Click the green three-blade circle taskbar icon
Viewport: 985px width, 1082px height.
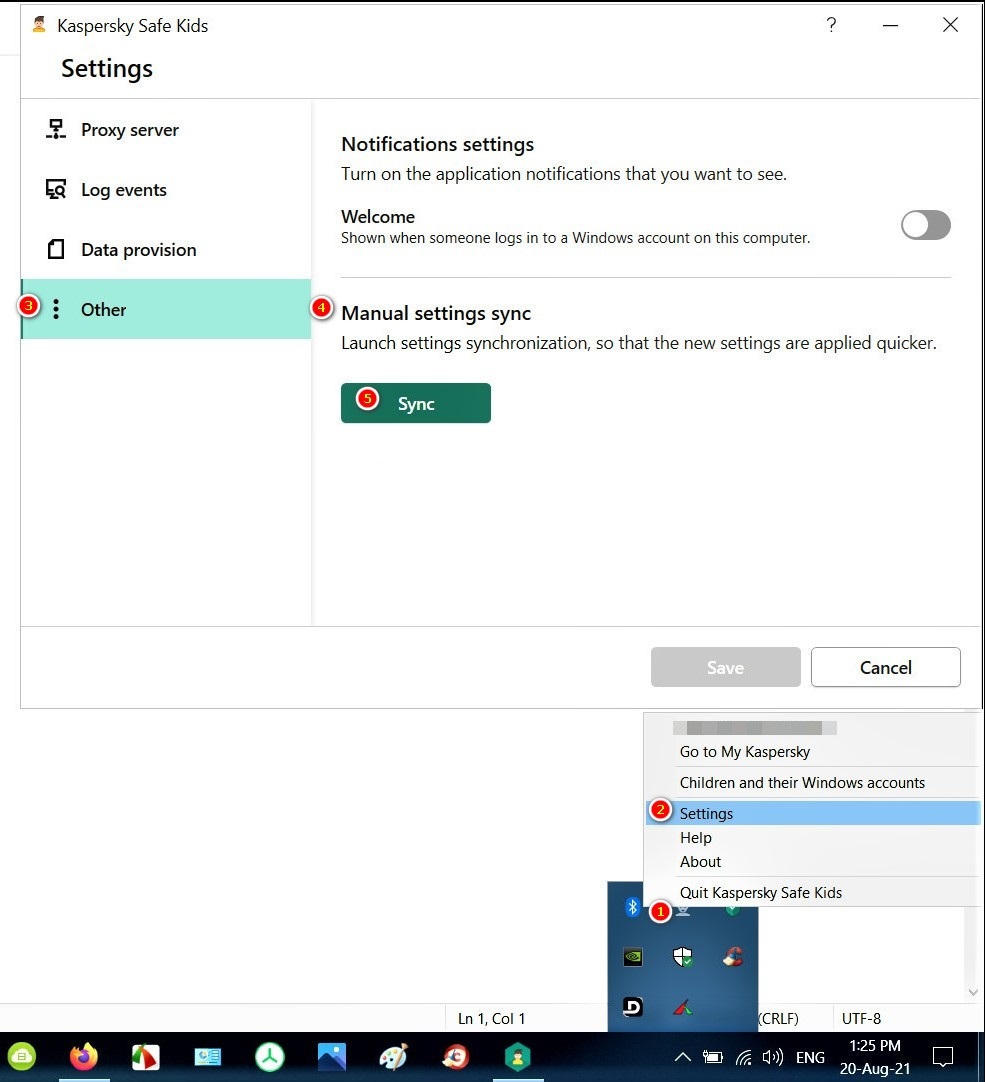[270, 1056]
